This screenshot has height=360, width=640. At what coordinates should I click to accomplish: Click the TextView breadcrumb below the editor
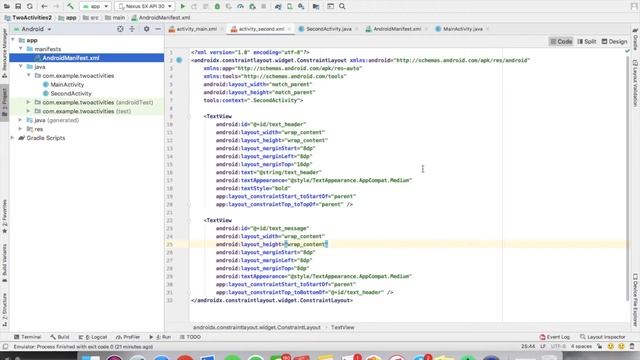coord(342,327)
